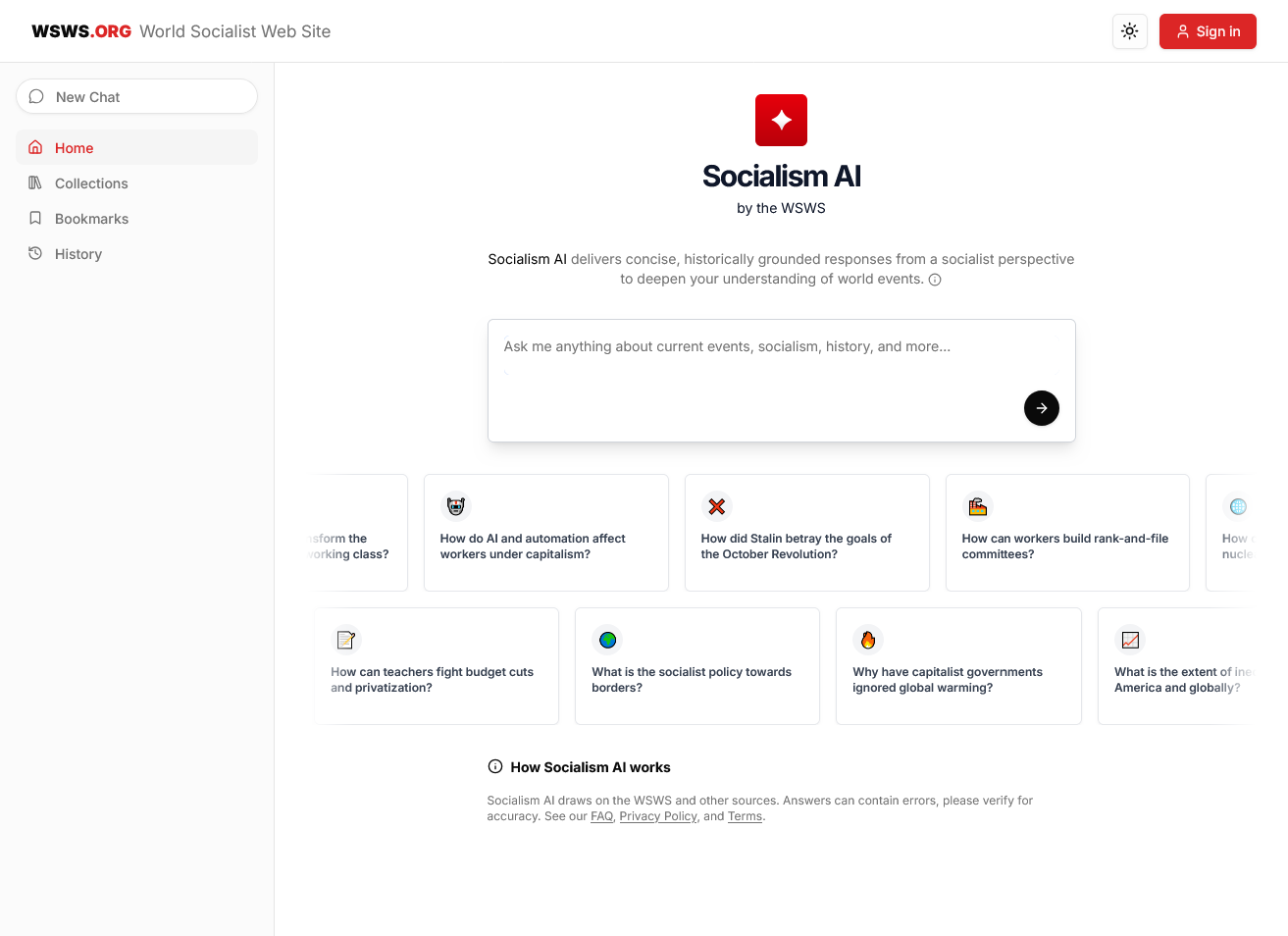Screen dimensions: 1288x936
Task: Click the red X icon on Stalin card
Action: tap(717, 506)
